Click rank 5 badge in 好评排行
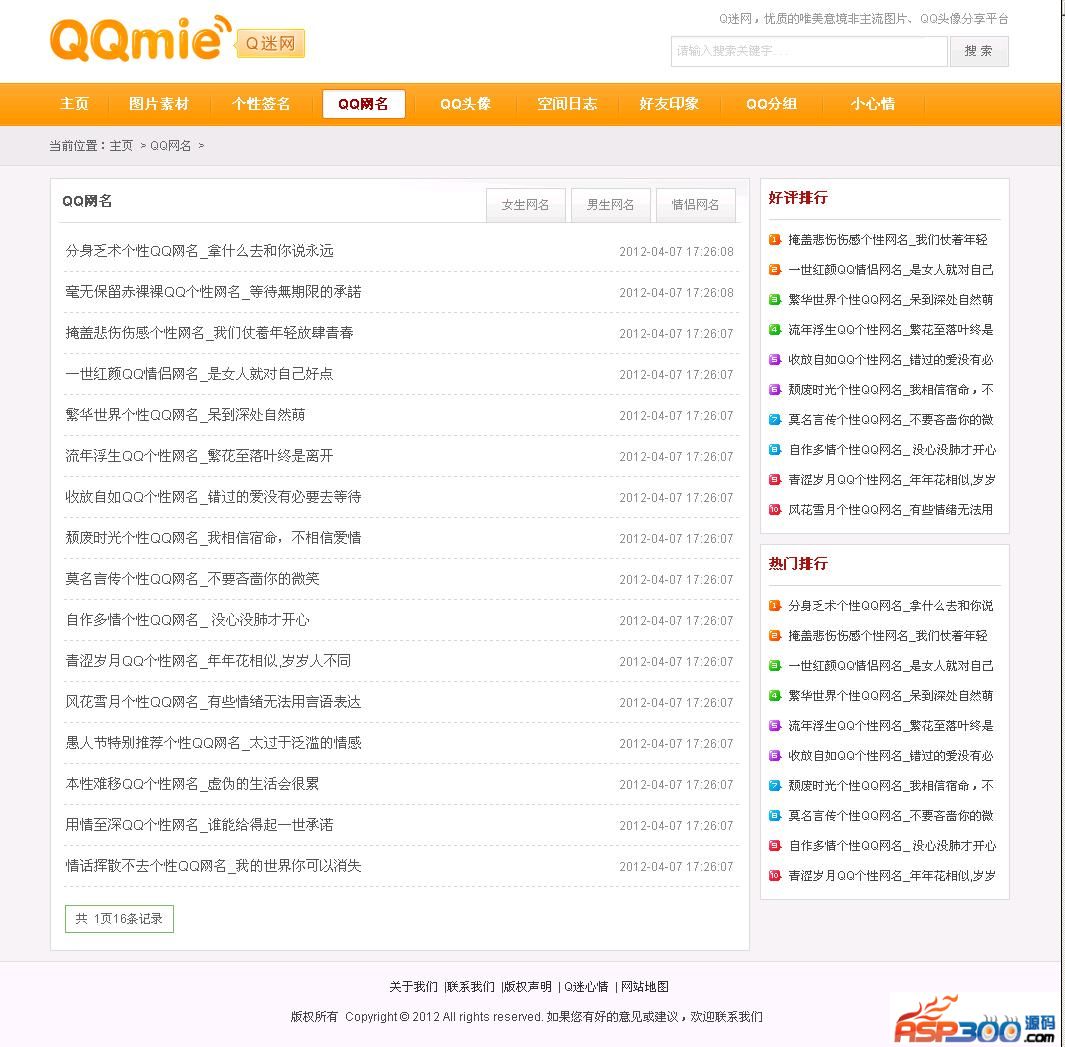This screenshot has height=1047, width=1065. pos(774,359)
